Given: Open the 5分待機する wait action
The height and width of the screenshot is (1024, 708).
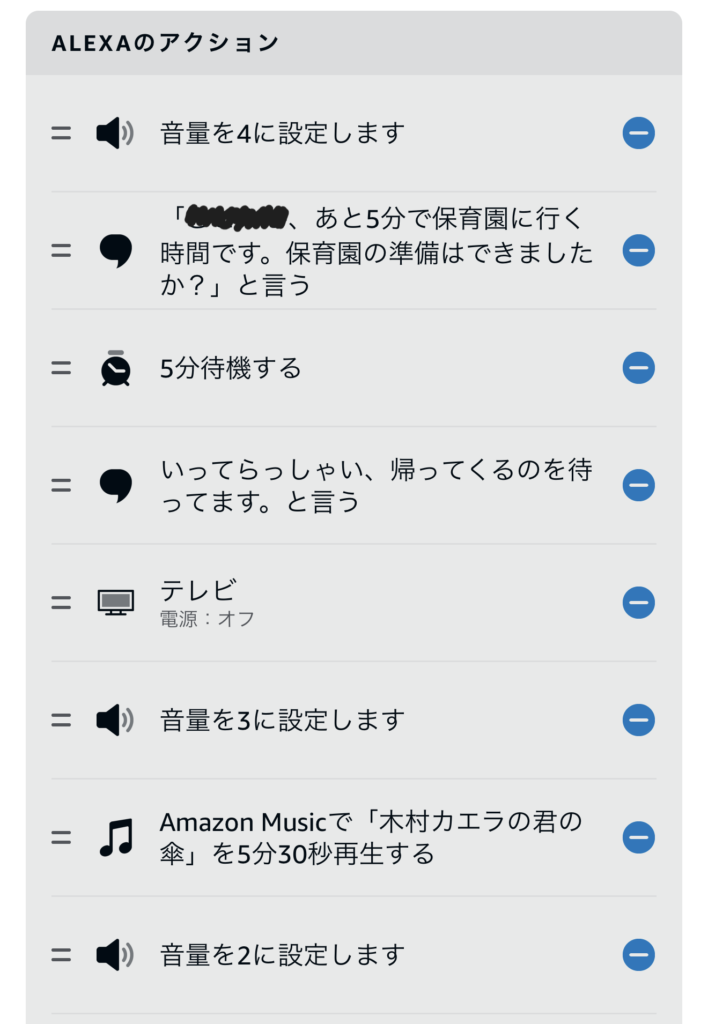Looking at the screenshot, I should pos(231,368).
